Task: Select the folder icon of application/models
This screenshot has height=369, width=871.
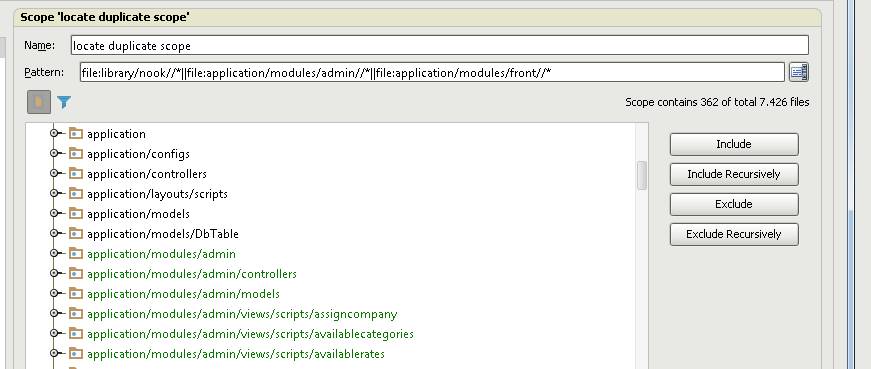Action: tap(76, 213)
